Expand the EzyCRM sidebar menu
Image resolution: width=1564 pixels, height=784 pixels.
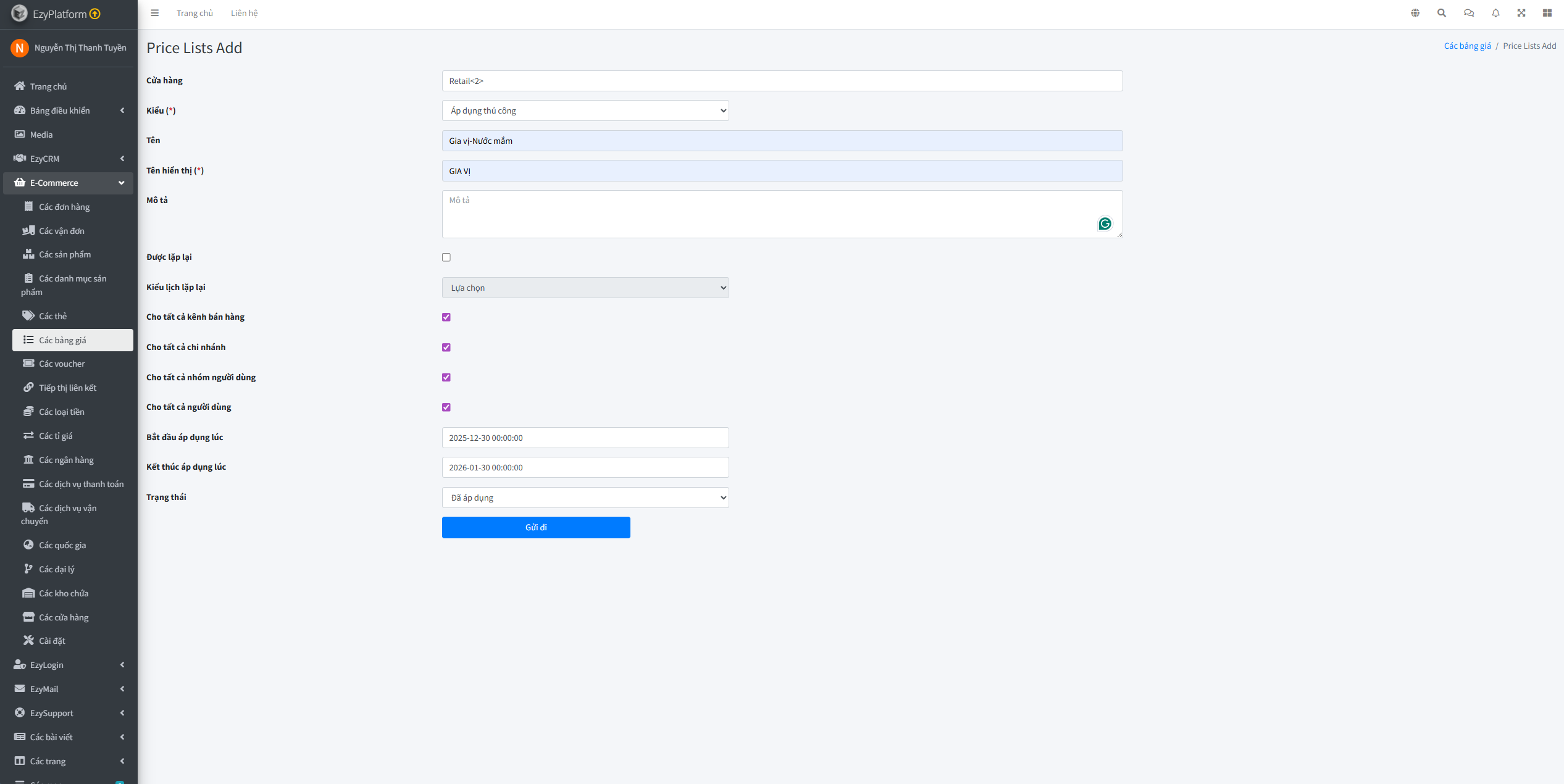[x=68, y=159]
